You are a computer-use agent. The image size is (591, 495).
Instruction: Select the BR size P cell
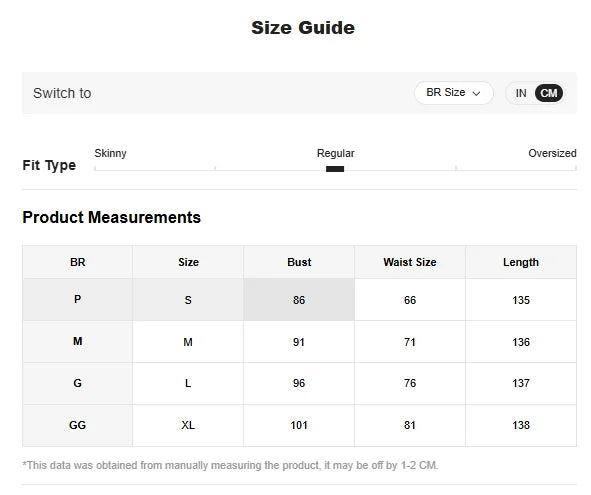78,300
